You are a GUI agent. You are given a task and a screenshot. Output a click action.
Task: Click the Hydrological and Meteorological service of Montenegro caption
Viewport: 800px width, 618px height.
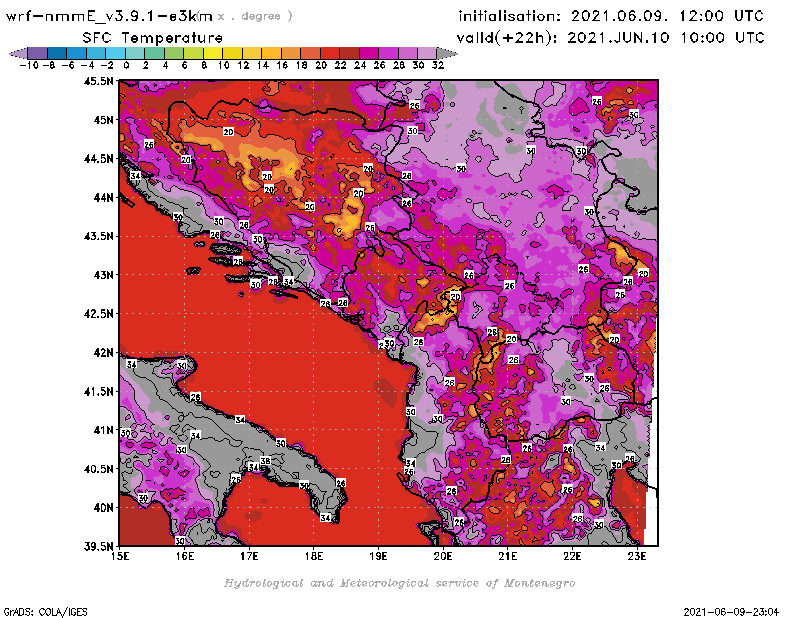point(399,583)
